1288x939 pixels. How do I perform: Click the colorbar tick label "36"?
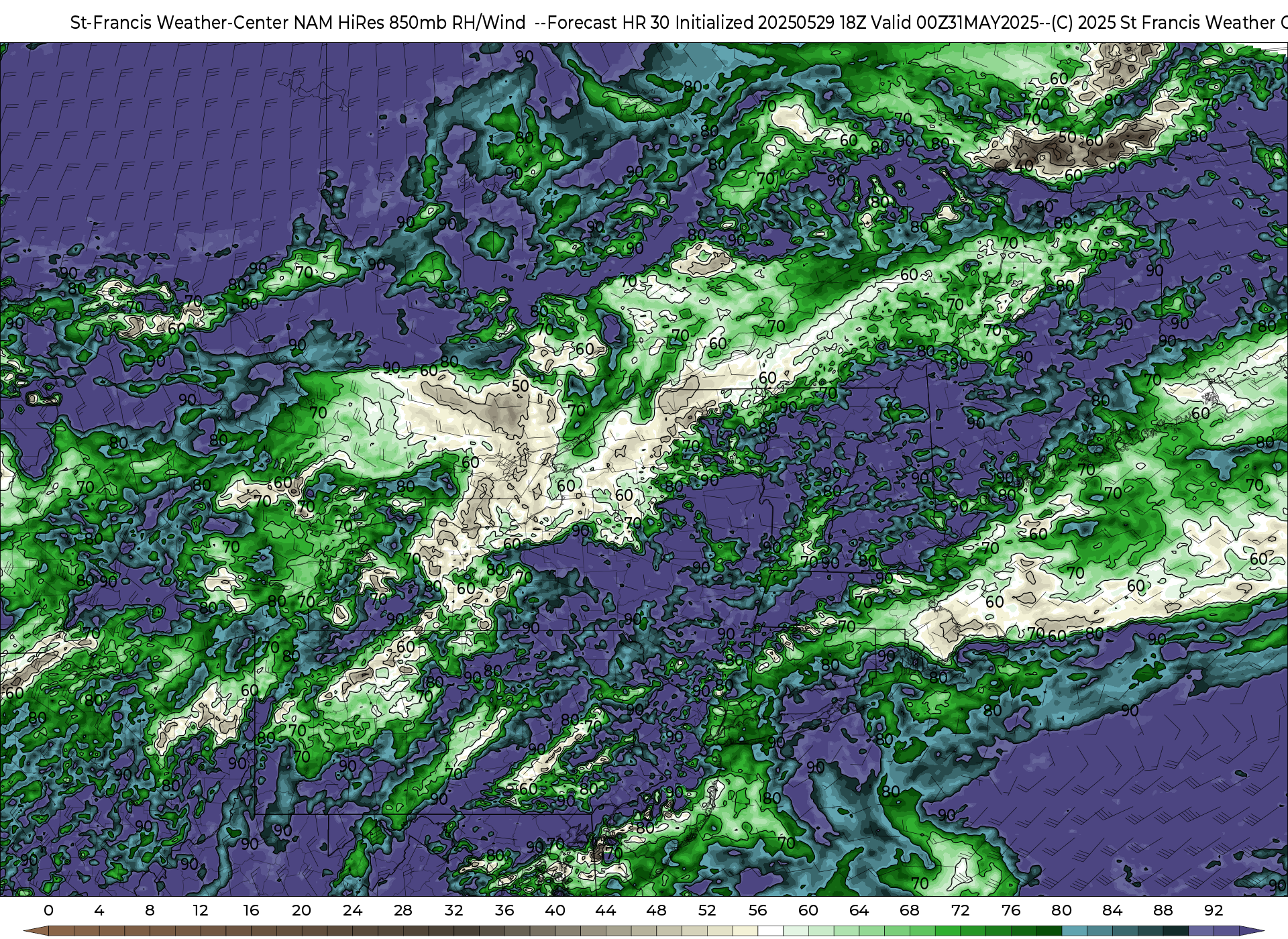504,910
